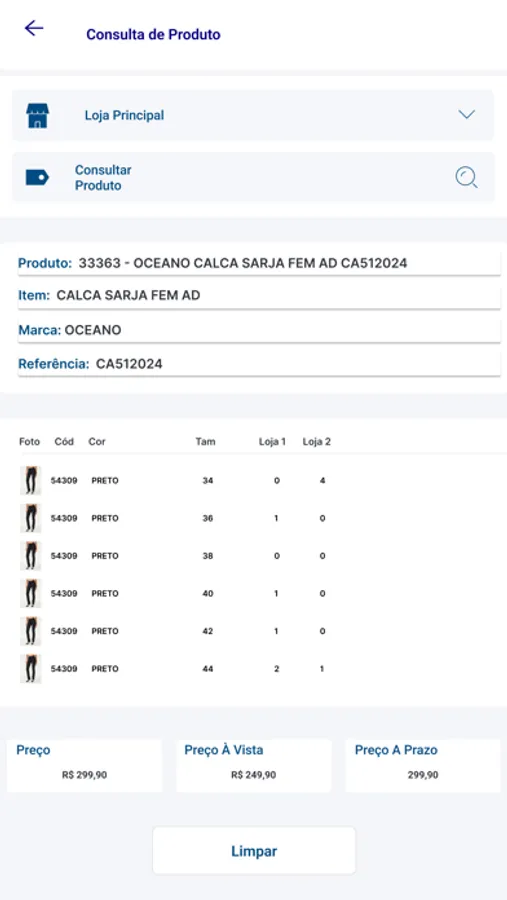Select the Marca: OCEANO line
The width and height of the screenshot is (507, 900).
[259, 330]
